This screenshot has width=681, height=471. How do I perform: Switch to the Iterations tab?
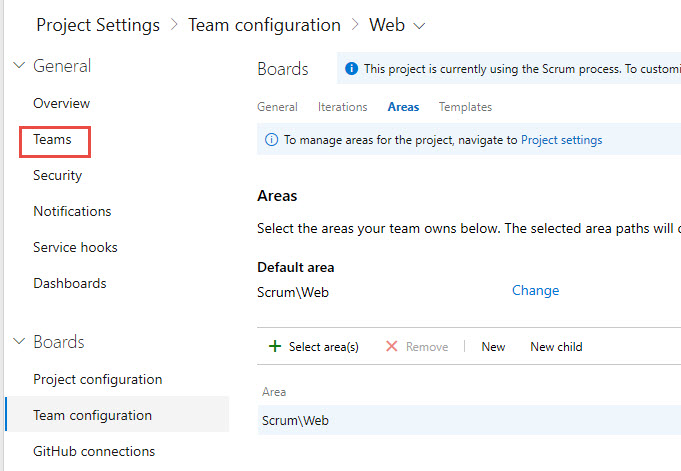(x=342, y=107)
